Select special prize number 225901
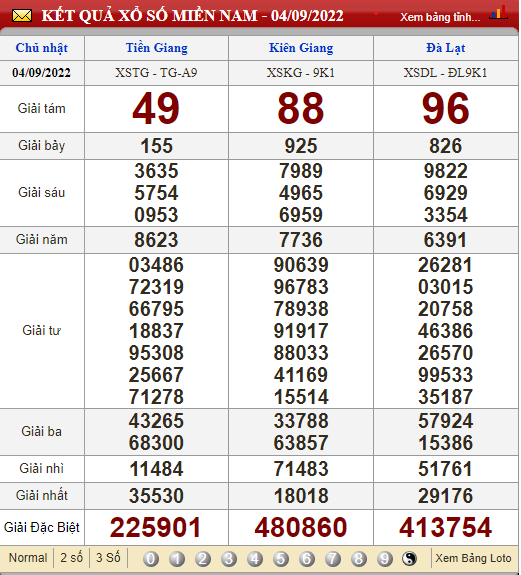This screenshot has height=575, width=521. [155, 528]
